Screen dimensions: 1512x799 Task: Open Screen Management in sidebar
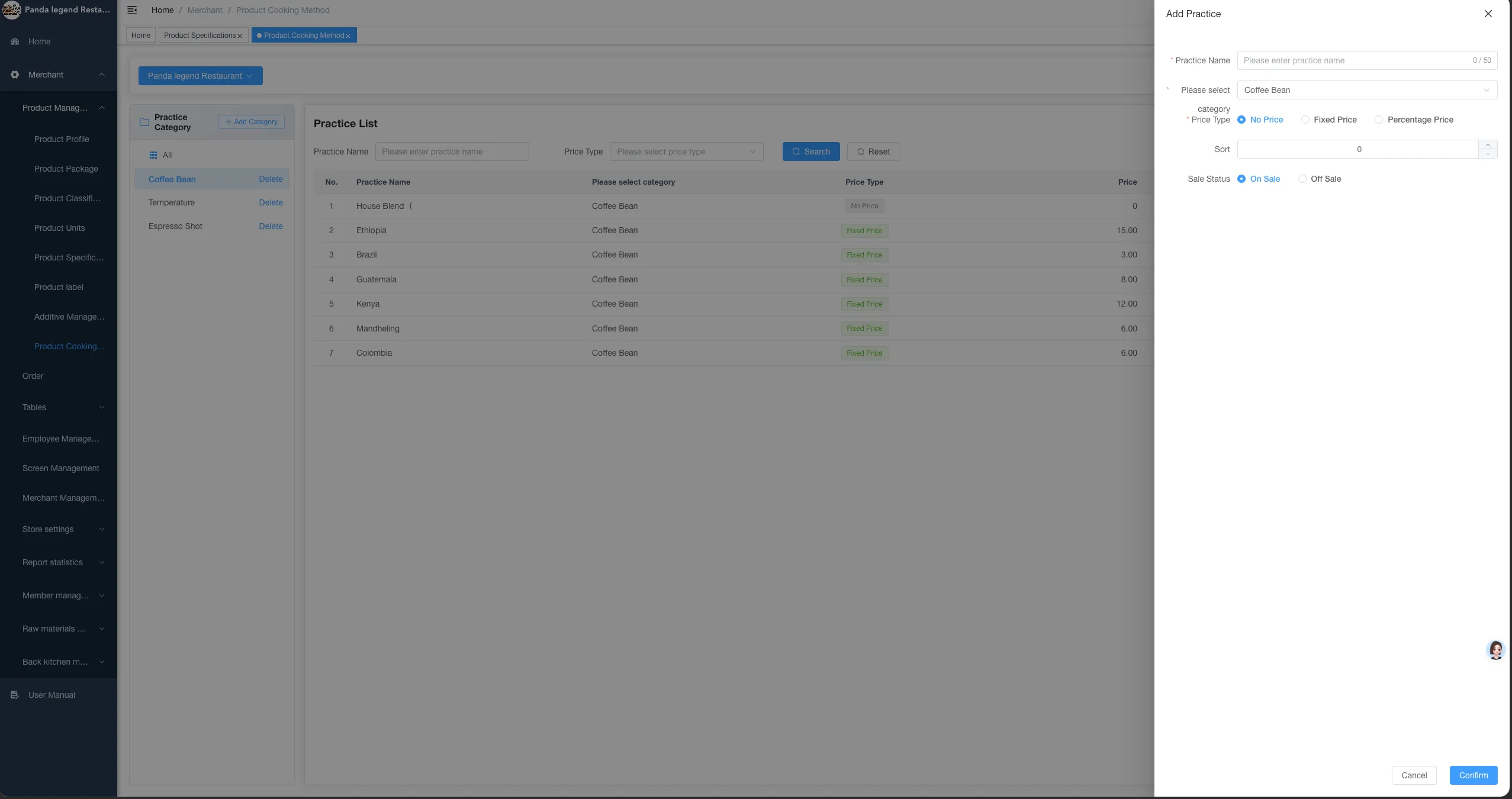pyautogui.click(x=61, y=468)
